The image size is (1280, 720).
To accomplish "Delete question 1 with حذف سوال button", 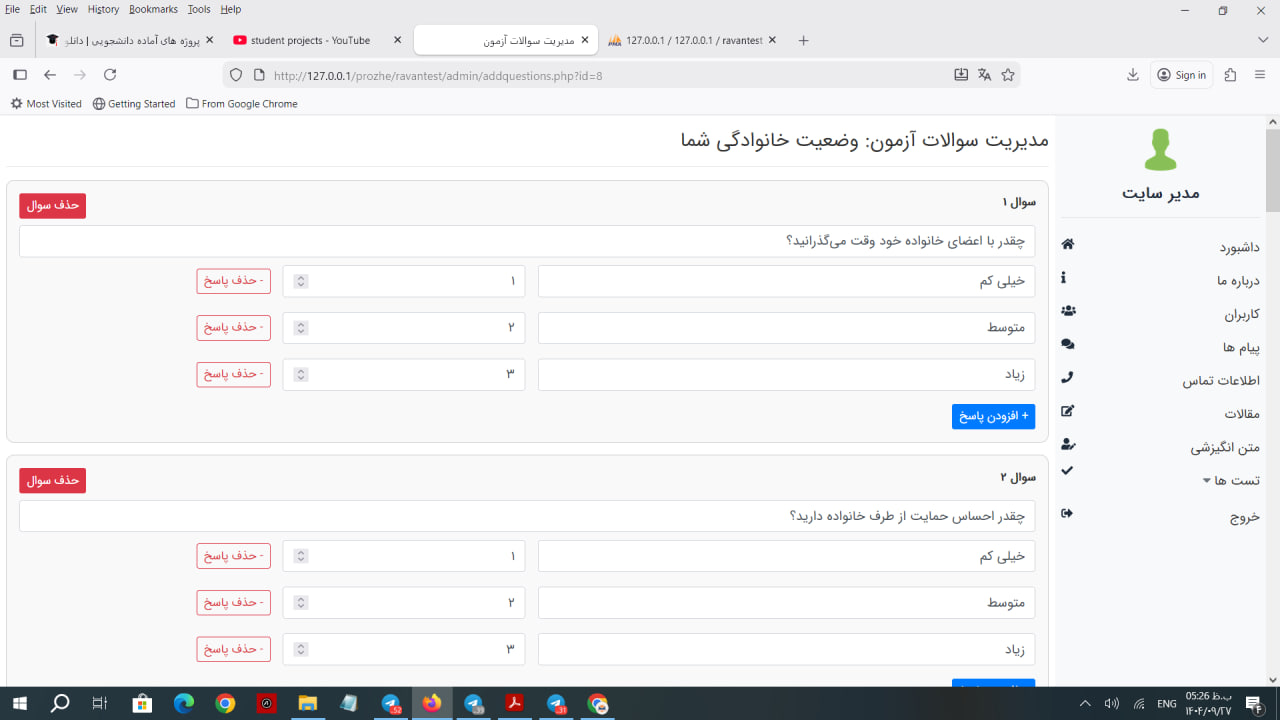I will [x=52, y=205].
